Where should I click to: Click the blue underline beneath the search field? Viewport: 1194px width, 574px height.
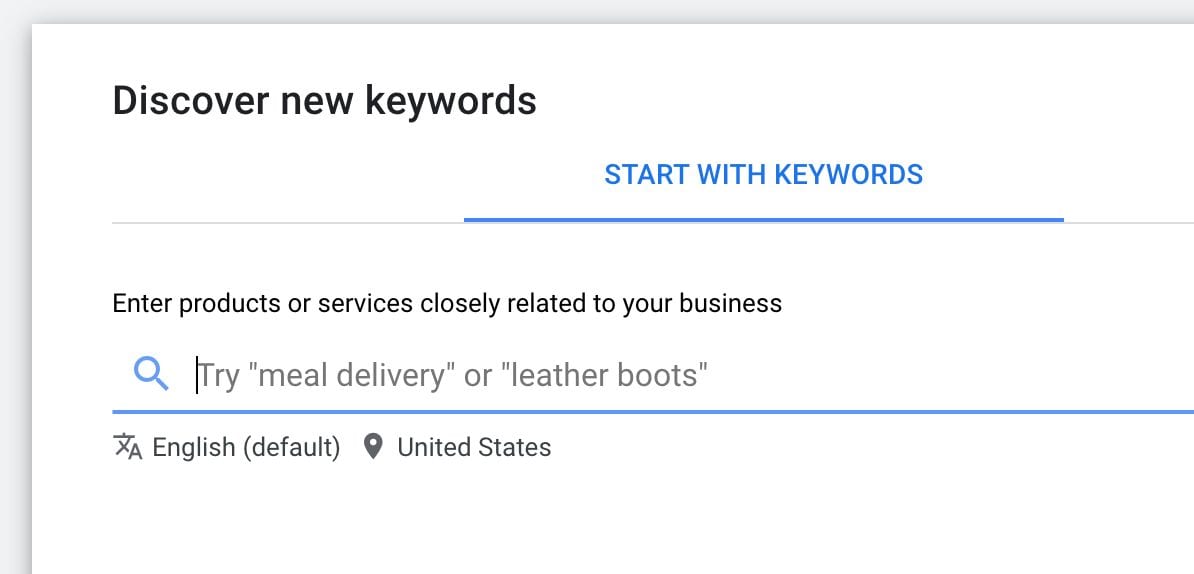(x=653, y=412)
